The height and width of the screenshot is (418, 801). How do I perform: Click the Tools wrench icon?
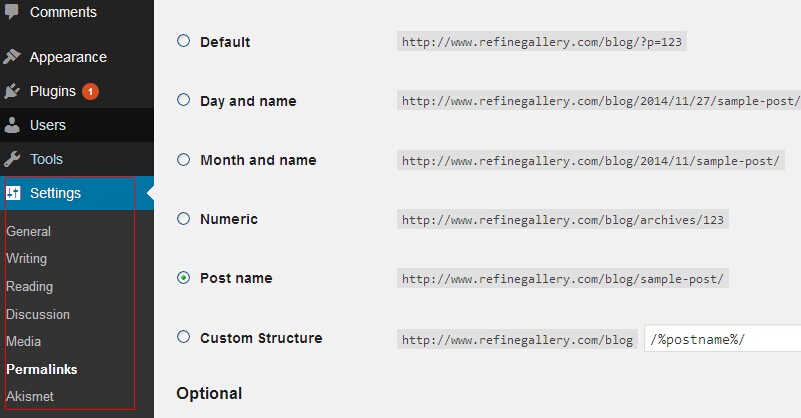point(12,159)
